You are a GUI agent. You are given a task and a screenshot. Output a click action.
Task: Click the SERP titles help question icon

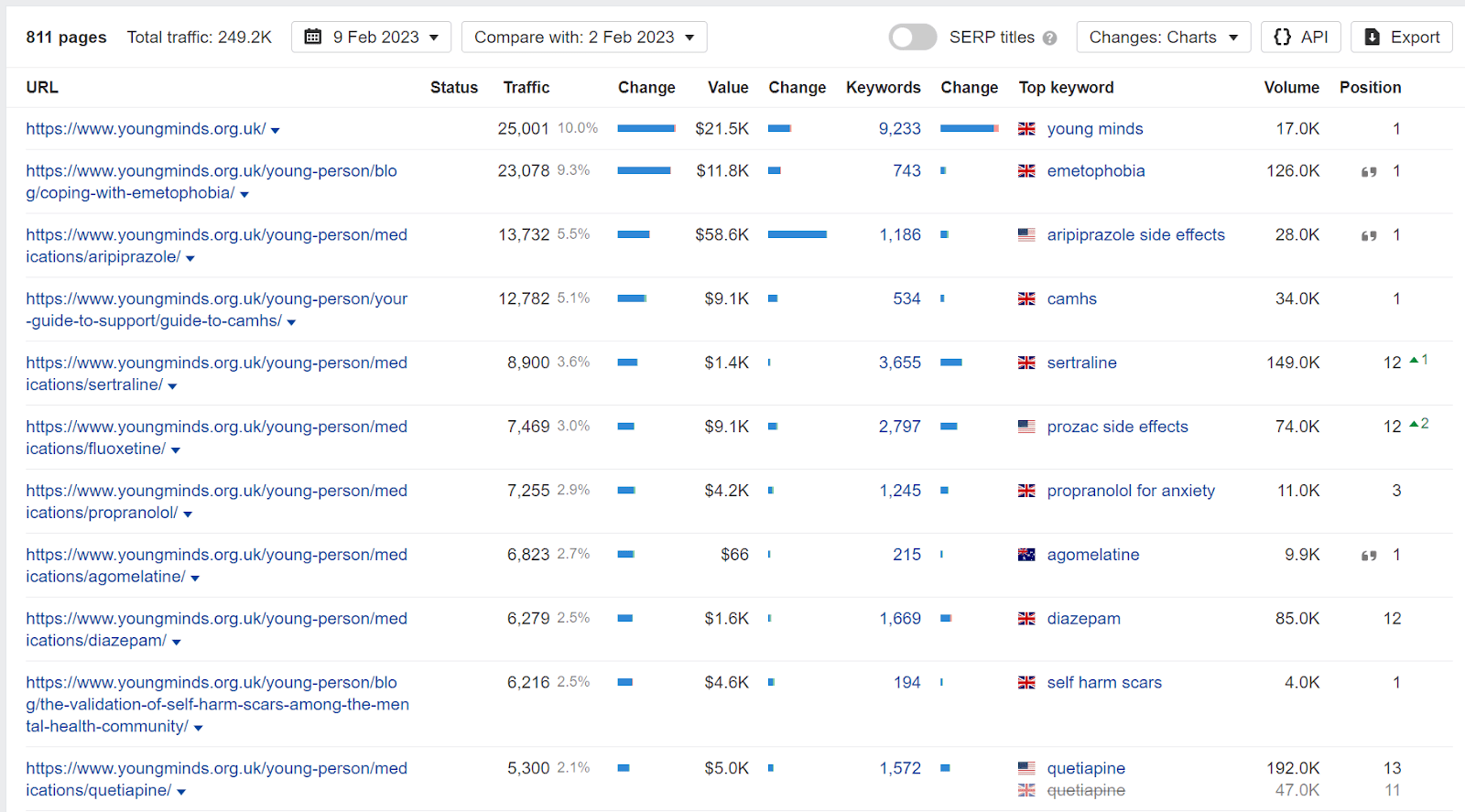[1049, 38]
